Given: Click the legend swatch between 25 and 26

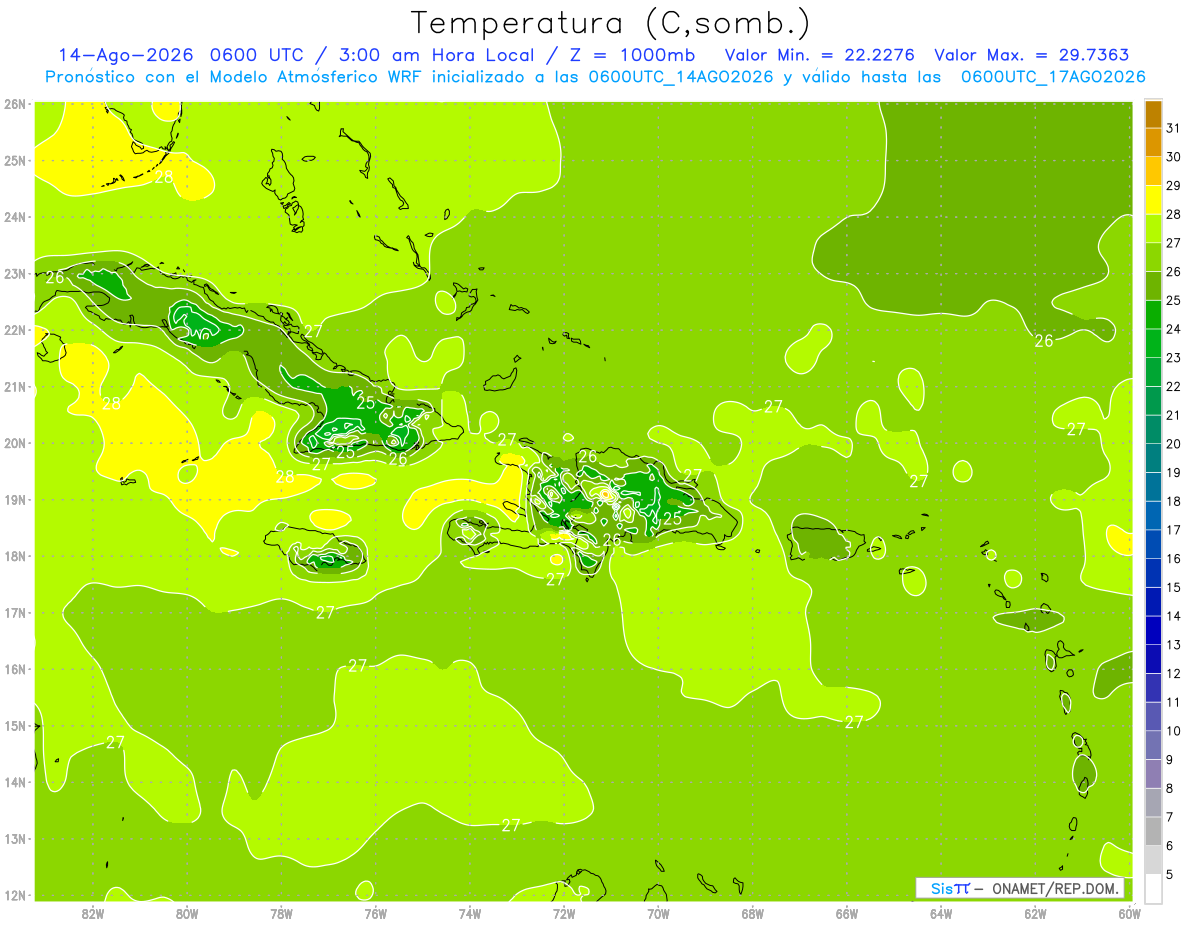Looking at the screenshot, I should (1153, 286).
